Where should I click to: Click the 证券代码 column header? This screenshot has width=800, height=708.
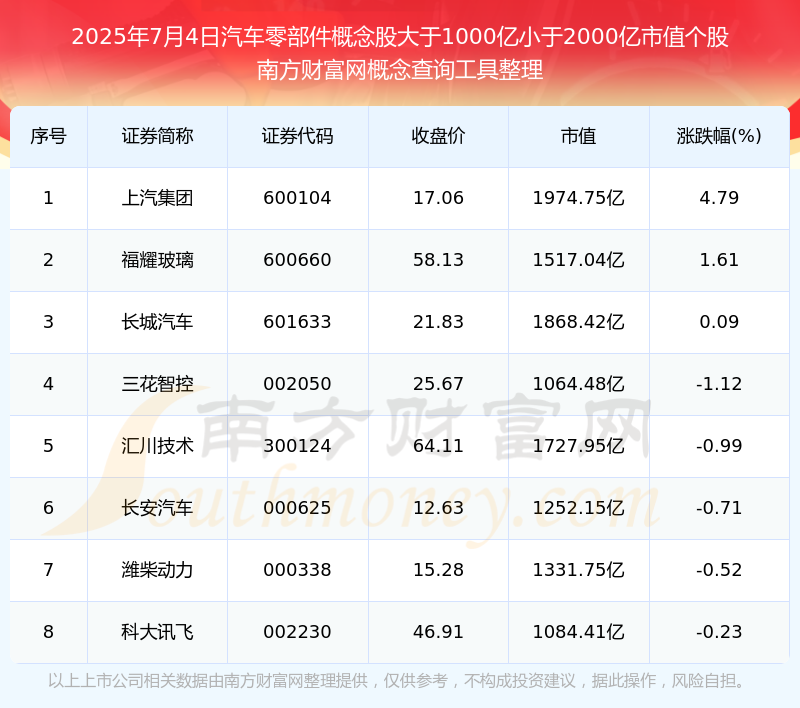coord(297,136)
